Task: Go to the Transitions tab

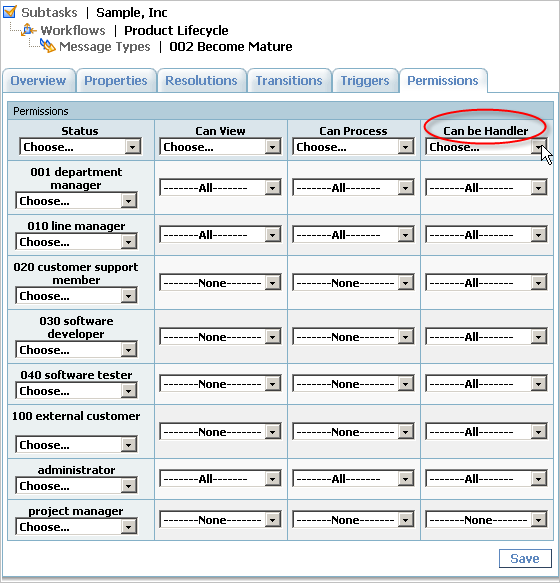Action: click(x=289, y=80)
